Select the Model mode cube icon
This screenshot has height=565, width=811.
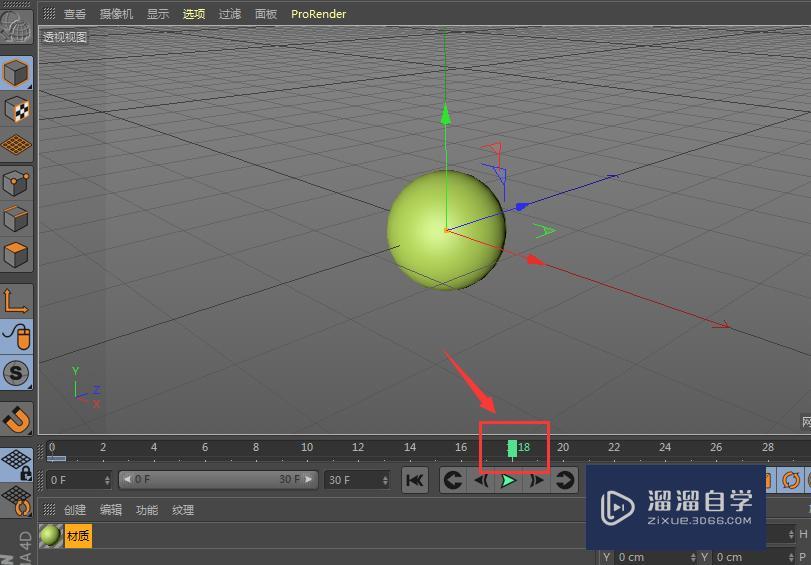(16, 72)
